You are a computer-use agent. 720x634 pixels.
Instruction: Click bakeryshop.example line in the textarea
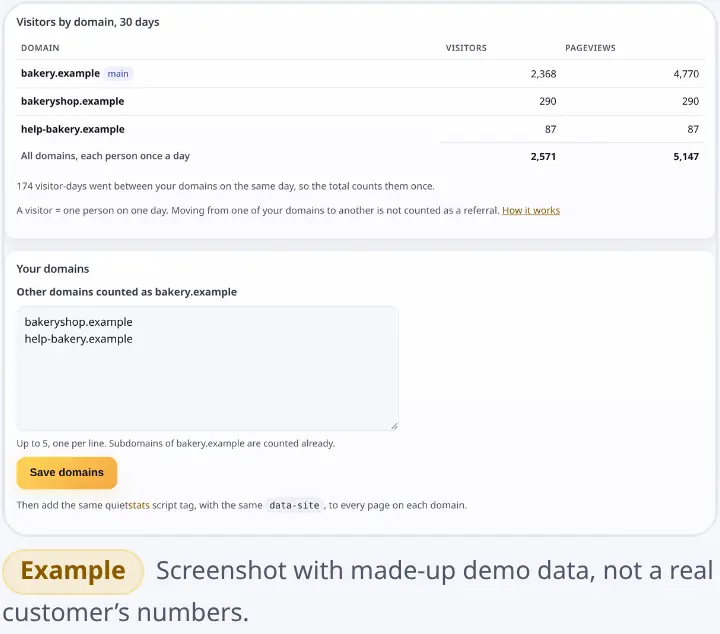coord(79,322)
